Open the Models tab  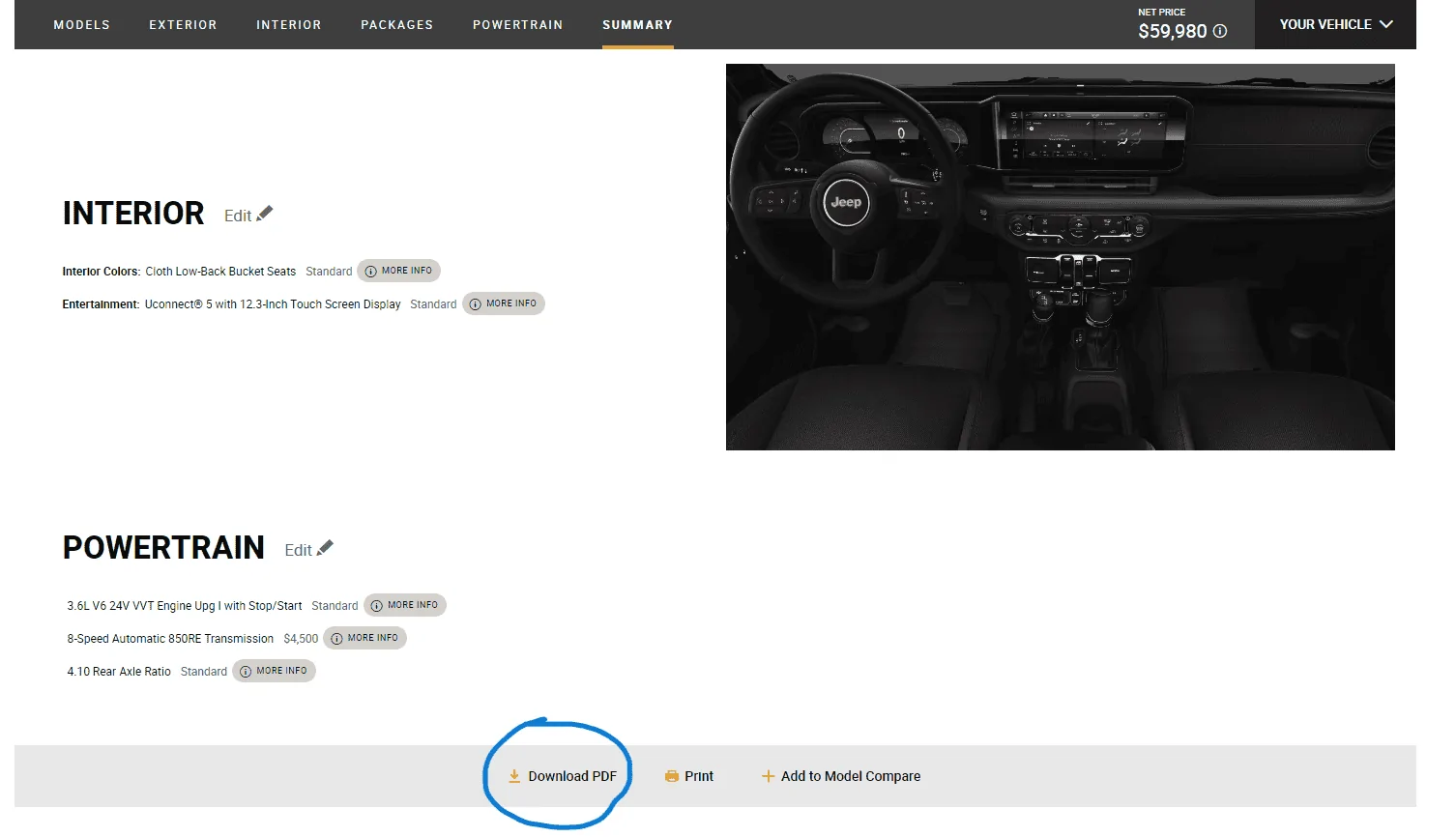click(81, 25)
